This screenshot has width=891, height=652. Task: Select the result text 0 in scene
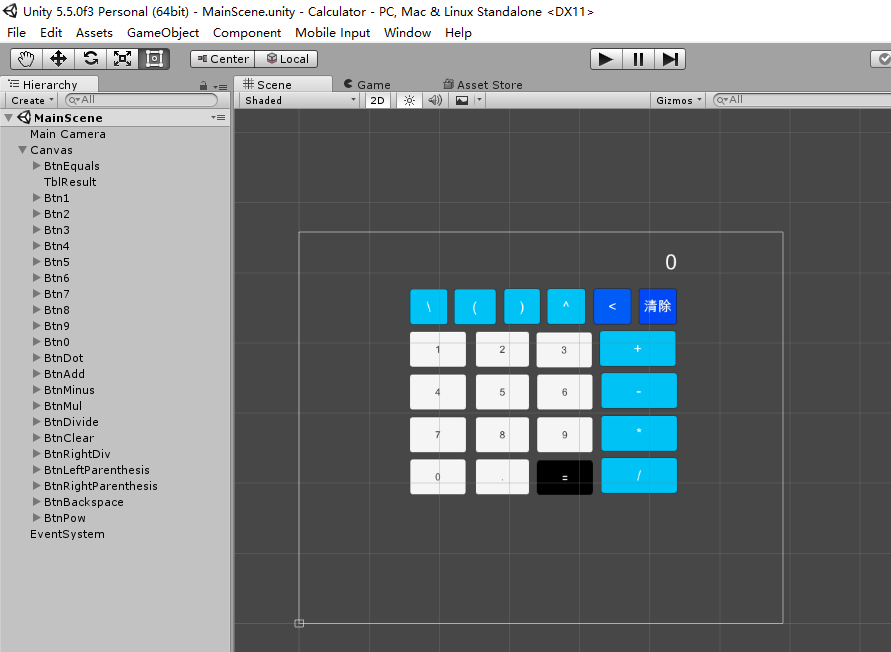point(671,262)
